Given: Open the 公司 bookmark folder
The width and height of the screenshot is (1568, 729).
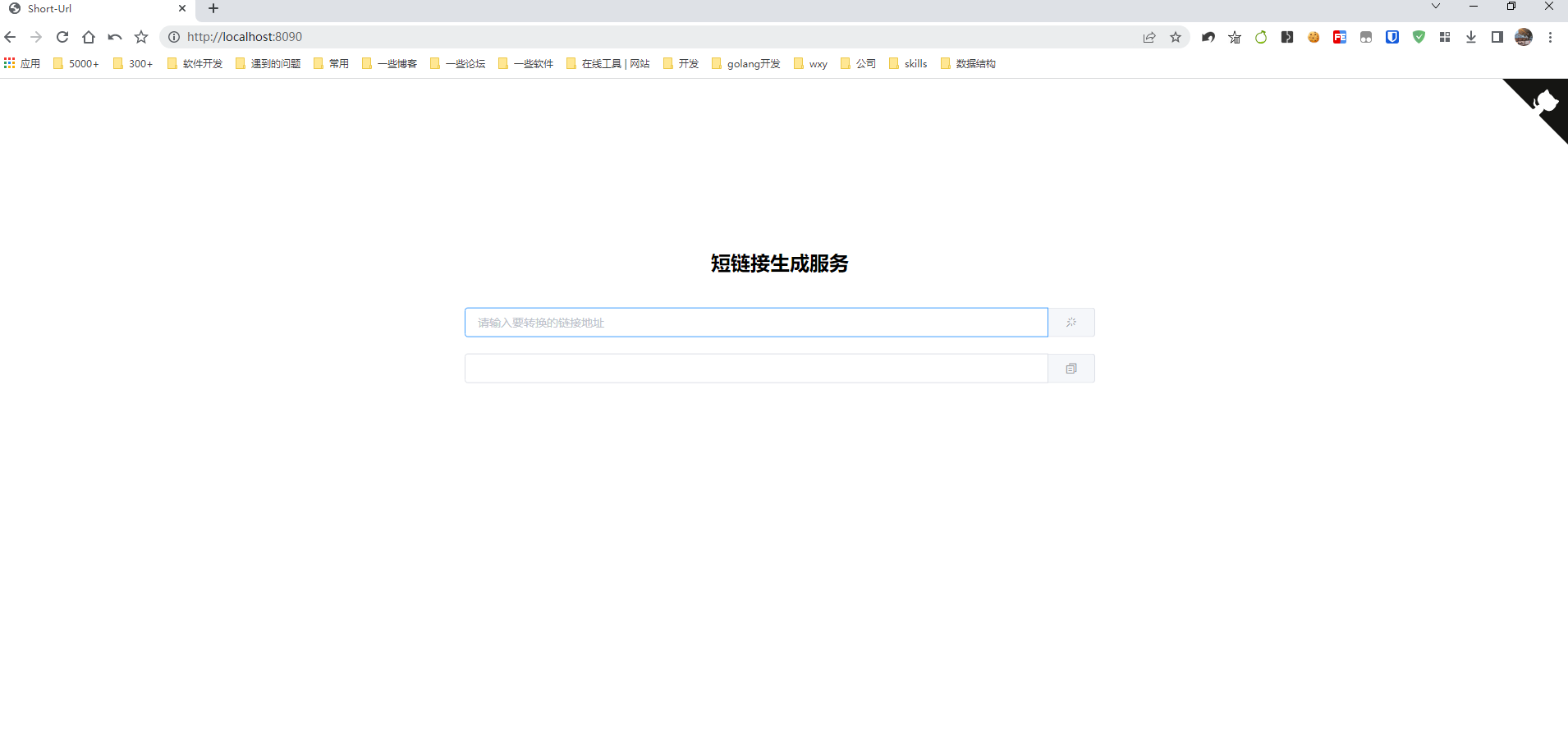Looking at the screenshot, I should pyautogui.click(x=858, y=63).
